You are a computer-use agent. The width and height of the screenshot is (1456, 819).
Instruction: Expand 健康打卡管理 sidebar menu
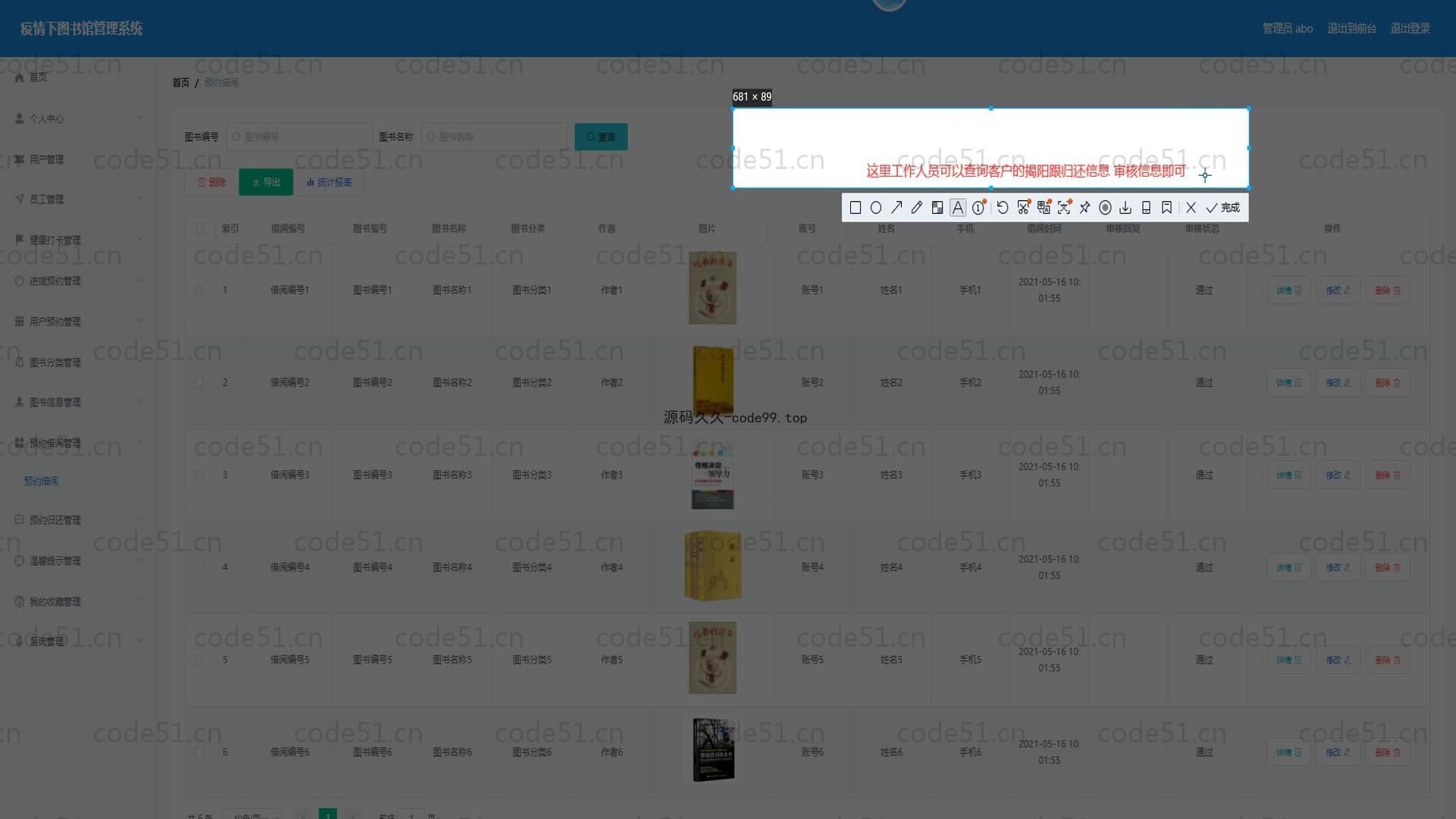pos(79,240)
